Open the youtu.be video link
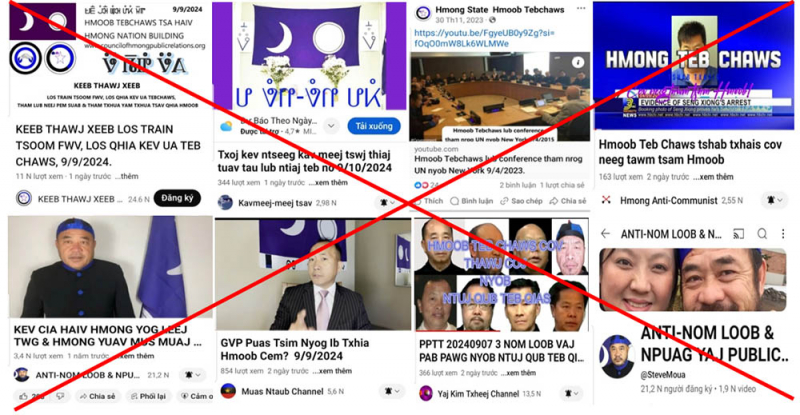 click(x=484, y=38)
